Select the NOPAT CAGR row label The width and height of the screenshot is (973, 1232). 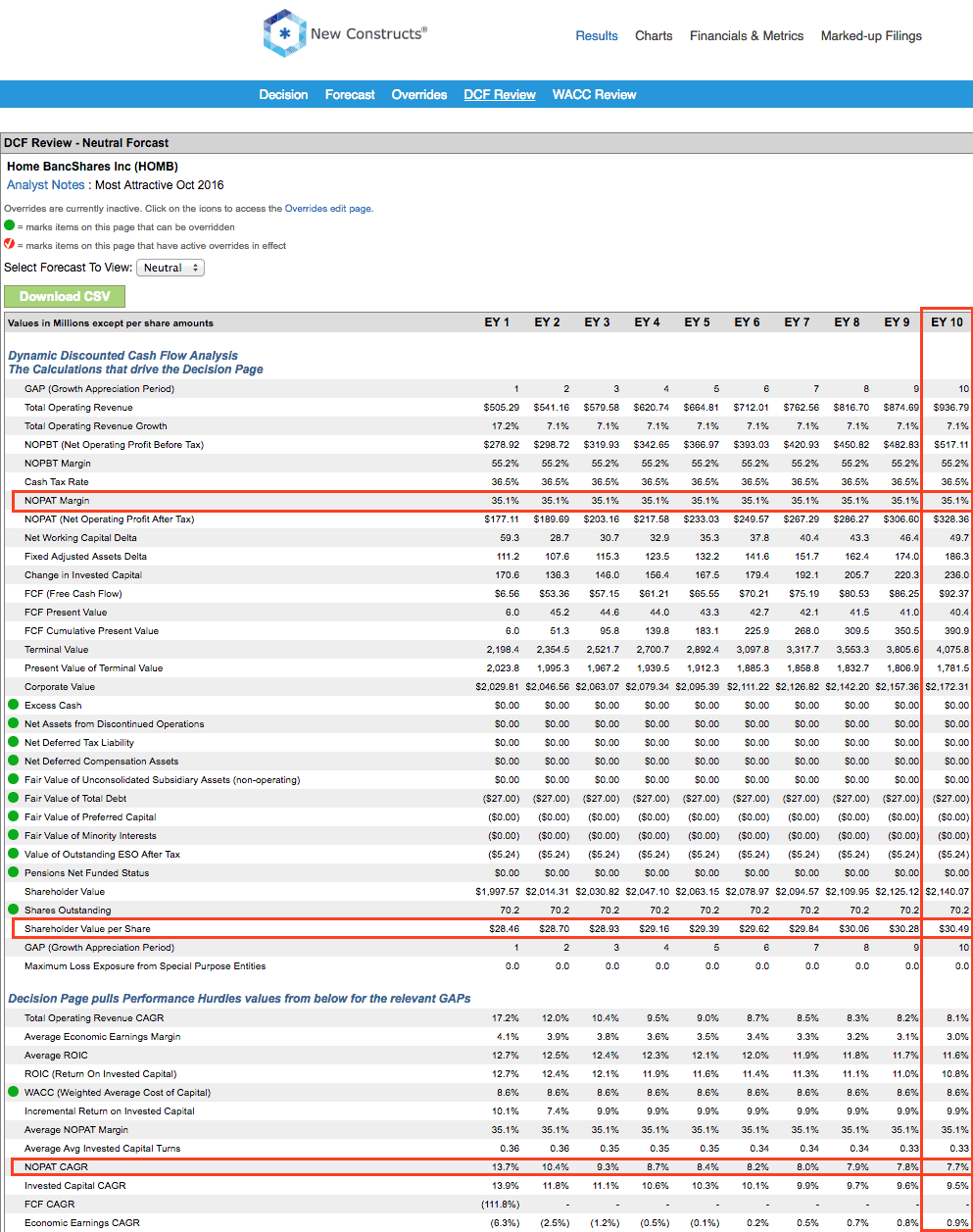(x=56, y=1167)
